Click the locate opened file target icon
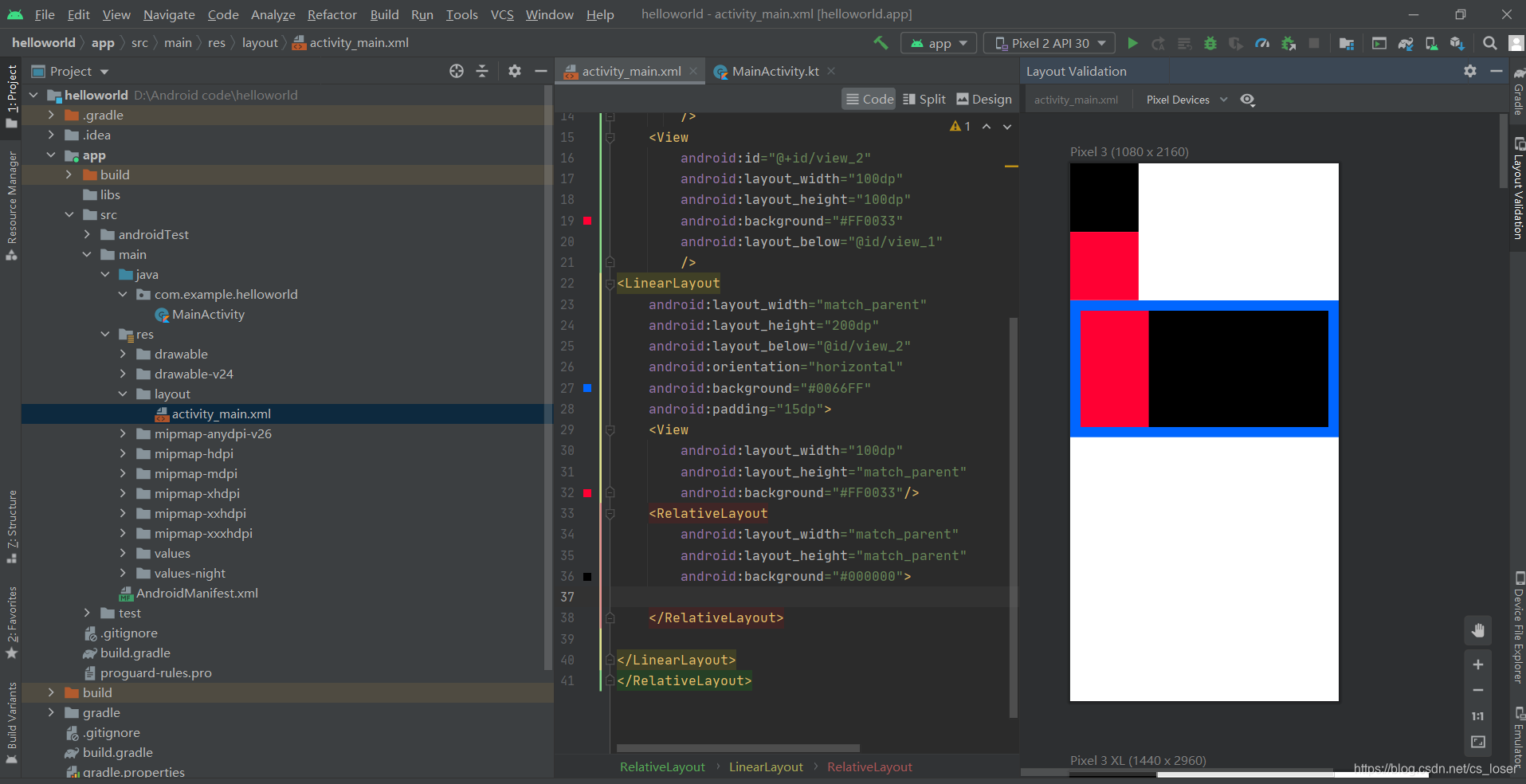Viewport: 1526px width, 784px height. pyautogui.click(x=457, y=71)
